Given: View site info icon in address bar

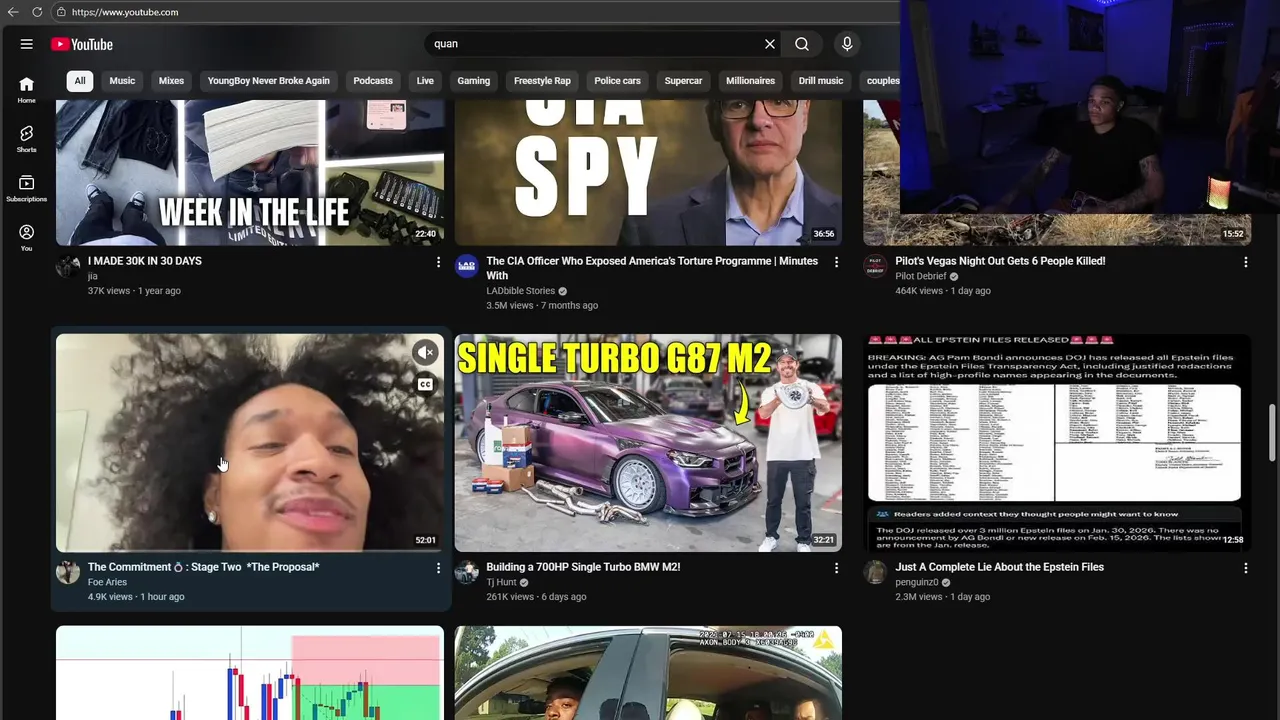Looking at the screenshot, I should [x=61, y=12].
